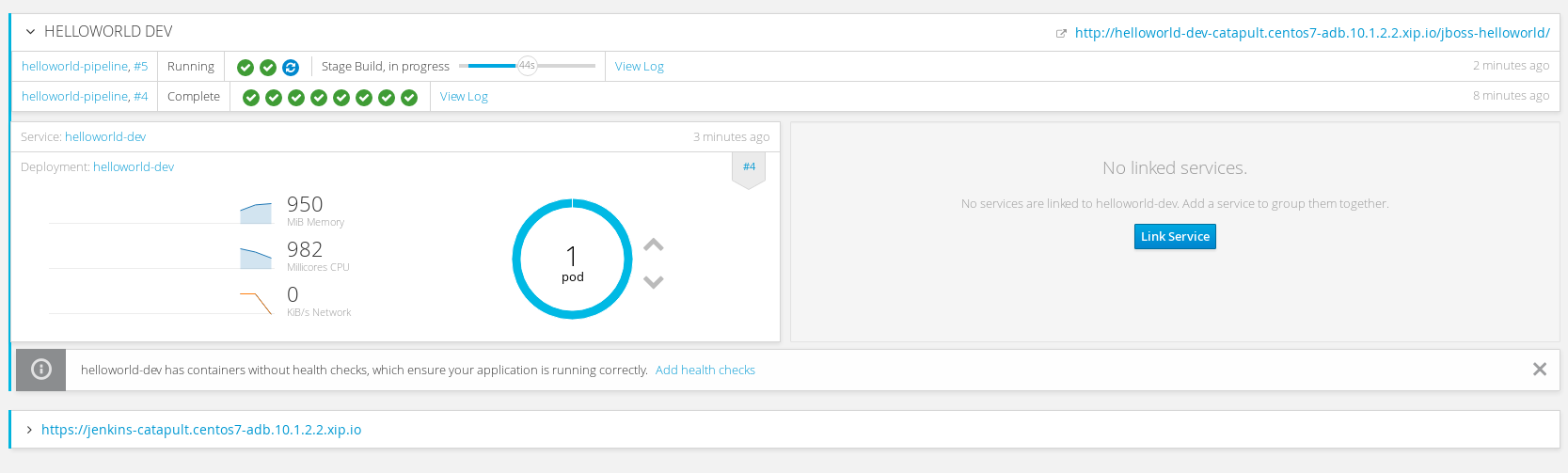This screenshot has height=473, width=1568.
Task: Click the info icon on health check alert
Action: click(x=41, y=370)
